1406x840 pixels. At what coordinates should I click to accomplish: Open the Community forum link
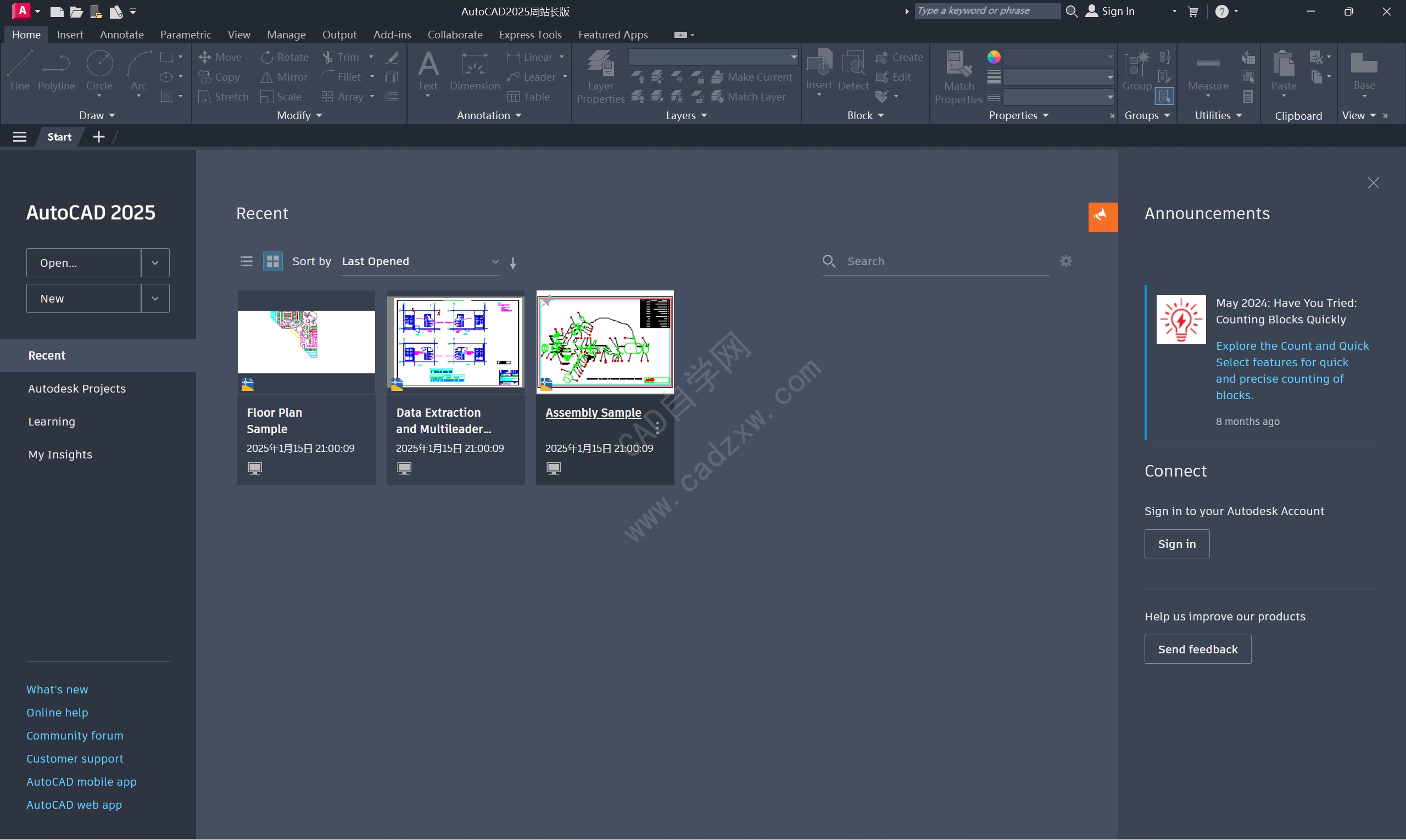coord(75,735)
